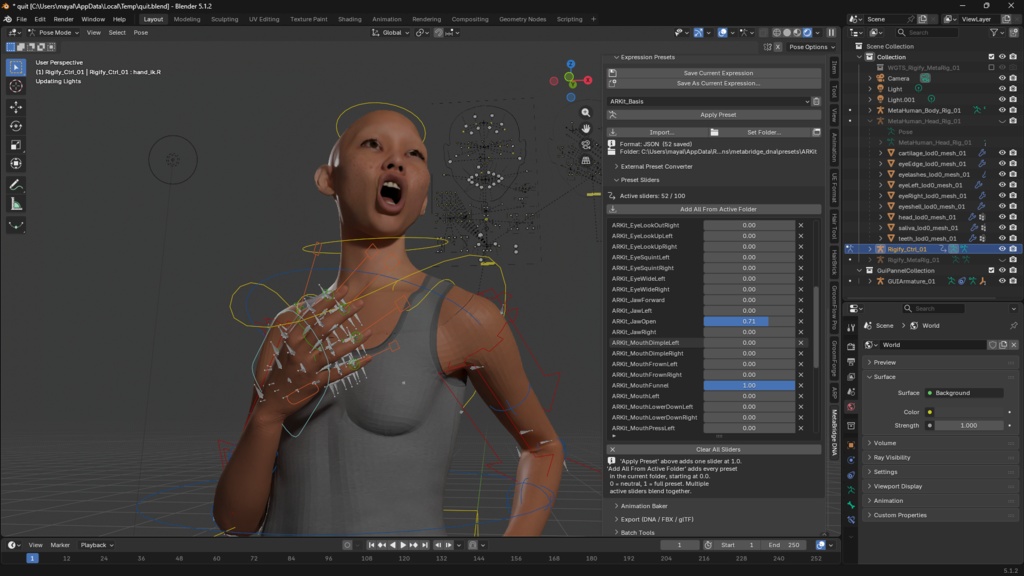Open the Render menu
The height and width of the screenshot is (576, 1024).
63,20
